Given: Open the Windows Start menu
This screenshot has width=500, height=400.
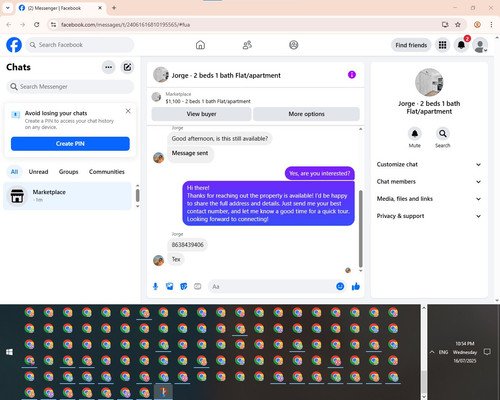Looking at the screenshot, I should [x=9, y=352].
